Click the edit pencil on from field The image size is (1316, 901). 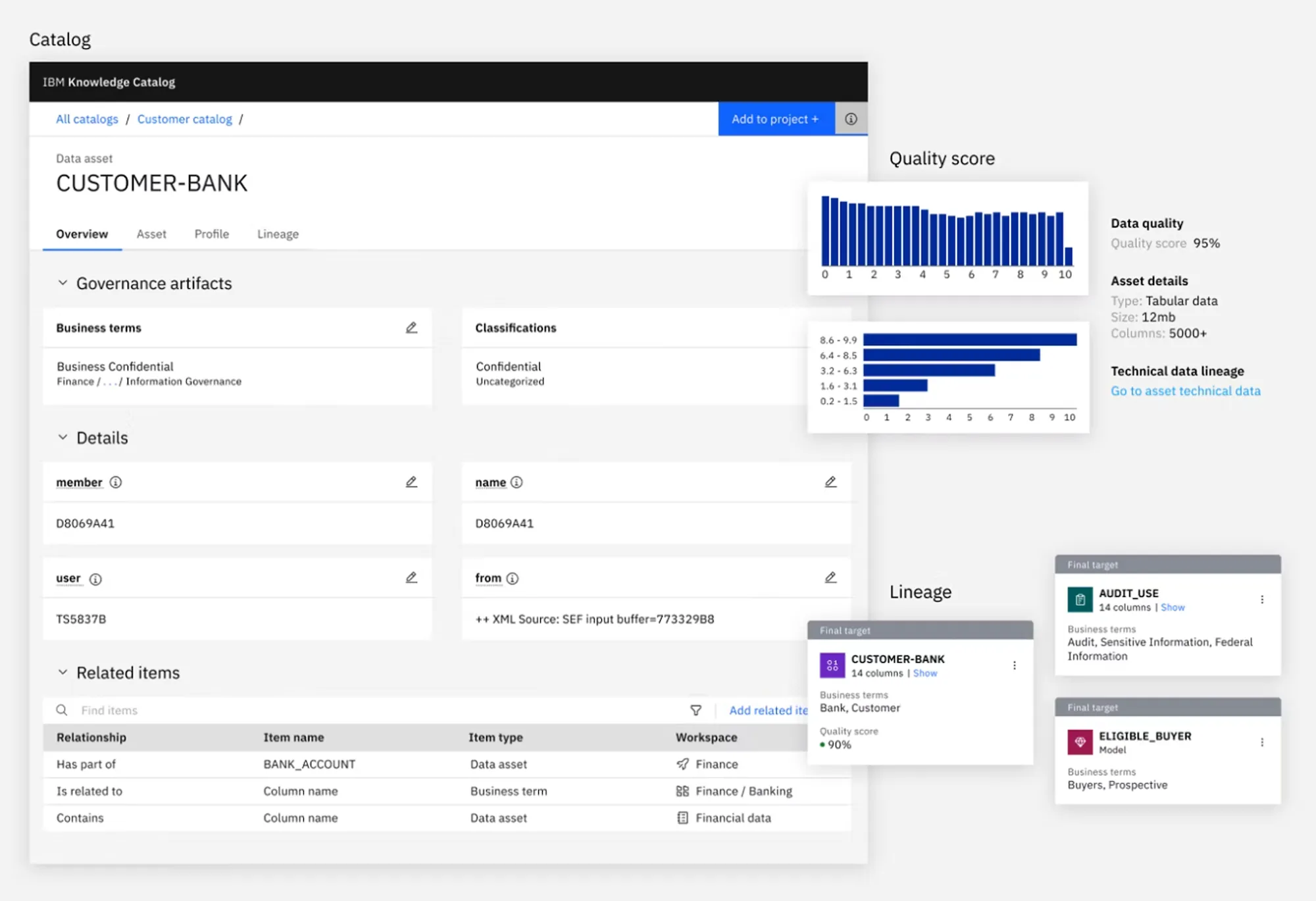pyautogui.click(x=830, y=578)
